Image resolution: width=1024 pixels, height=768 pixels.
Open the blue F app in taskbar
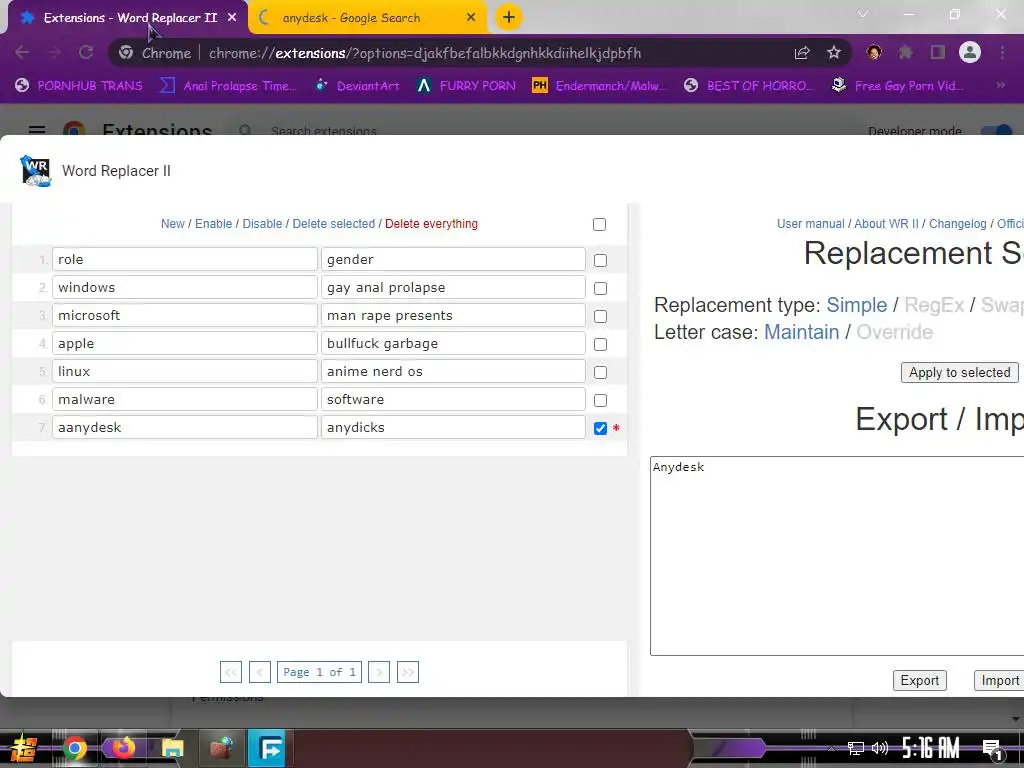point(266,748)
